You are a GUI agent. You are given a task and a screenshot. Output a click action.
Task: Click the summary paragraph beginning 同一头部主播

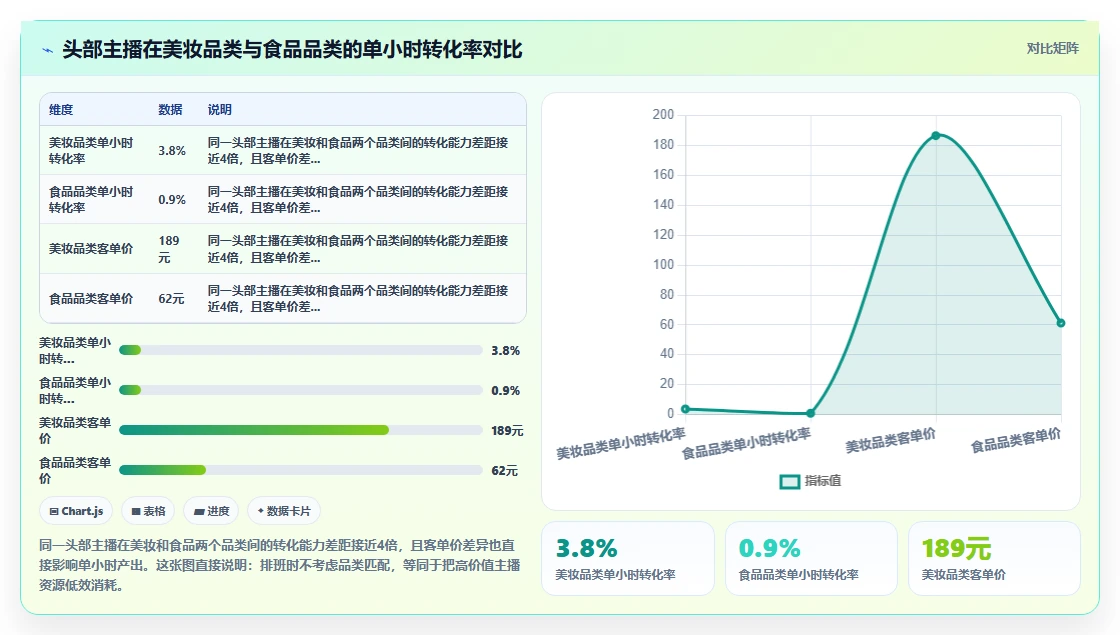(x=279, y=565)
